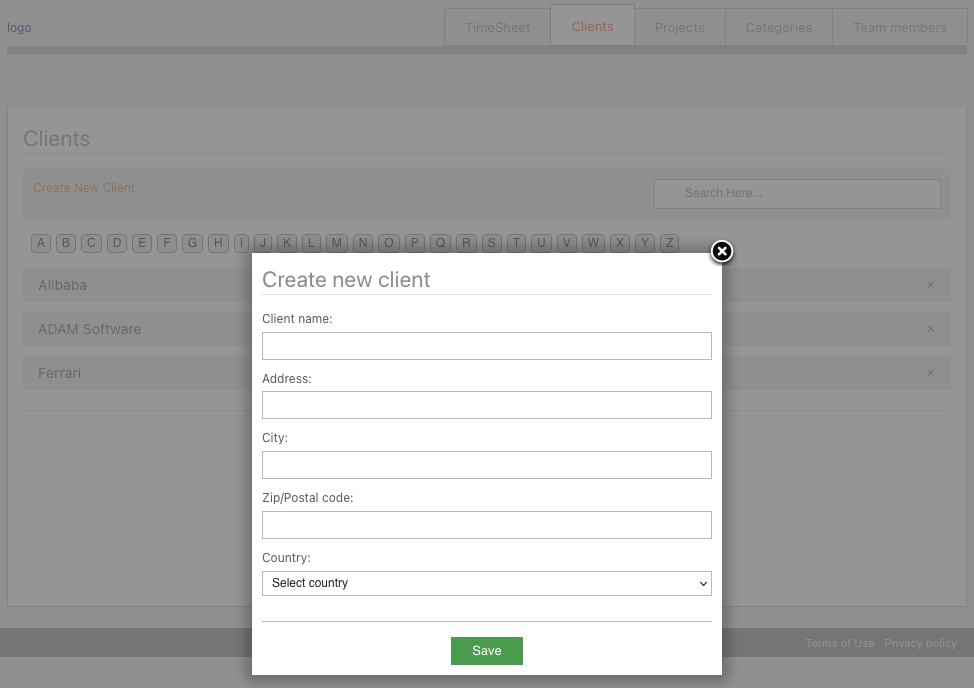Close the Create new client modal
974x688 pixels.
pyautogui.click(x=721, y=252)
